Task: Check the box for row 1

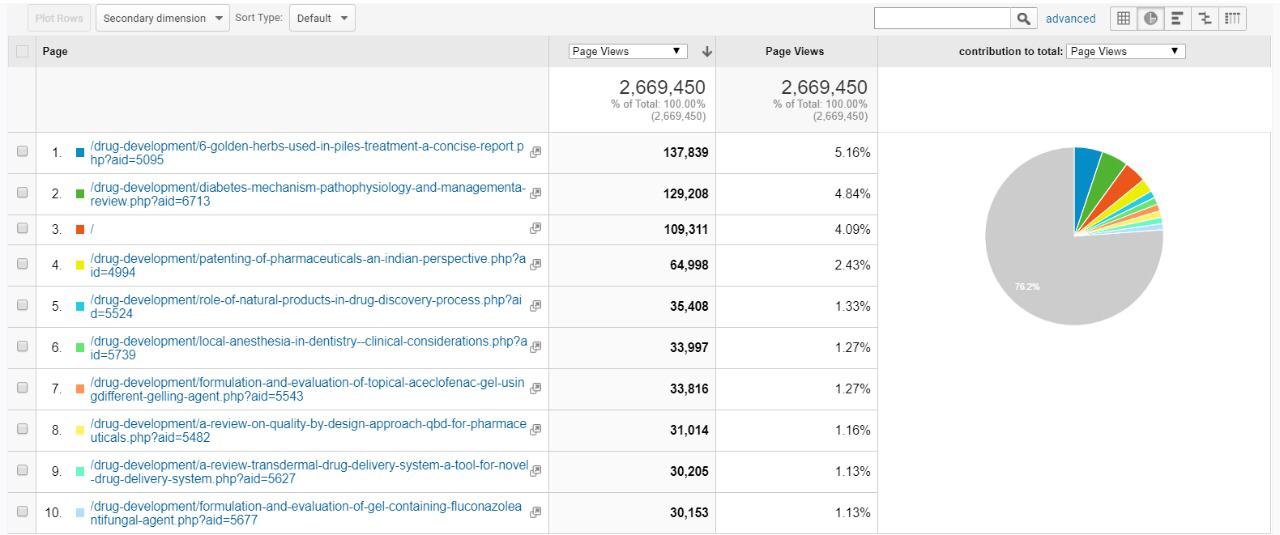Action: tap(22, 152)
